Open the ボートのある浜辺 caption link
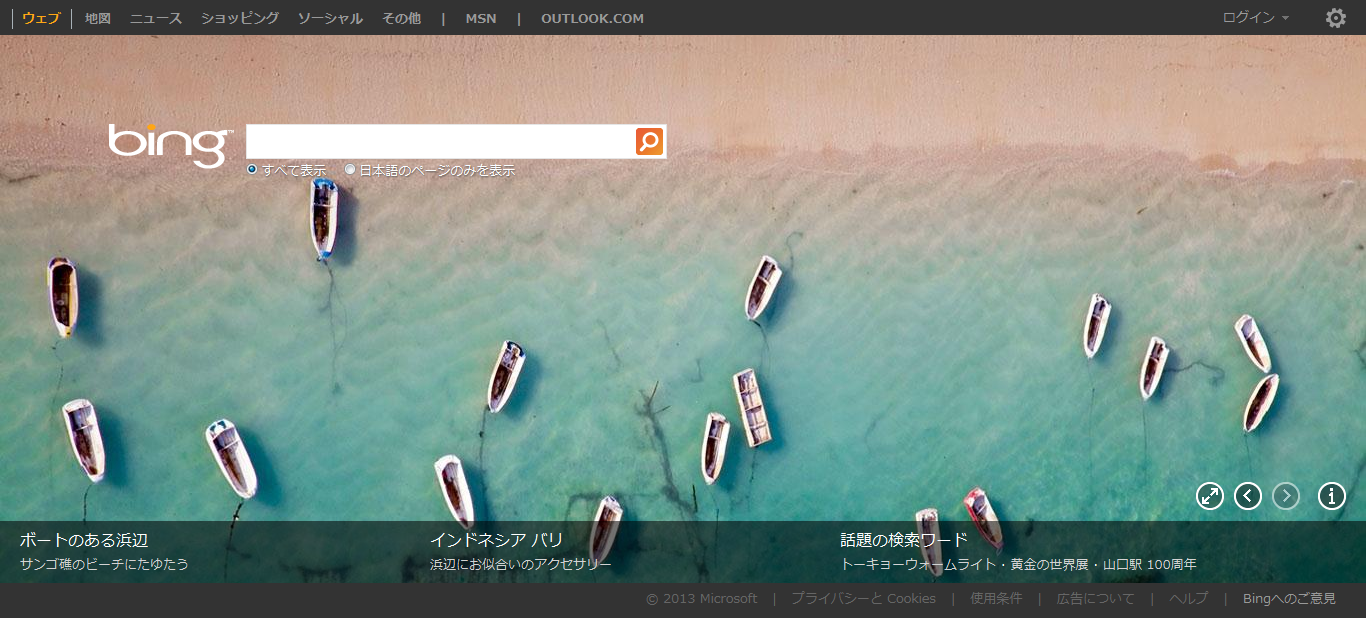 tap(84, 540)
